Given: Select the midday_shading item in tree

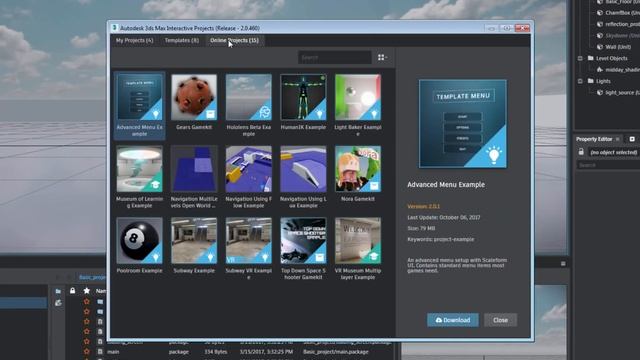Looking at the screenshot, I should click(618, 70).
